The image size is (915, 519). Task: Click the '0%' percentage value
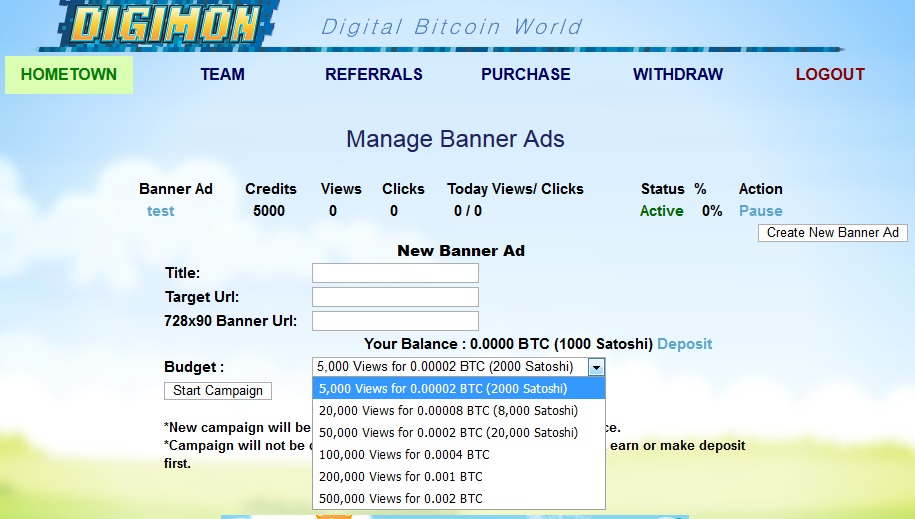coord(712,211)
